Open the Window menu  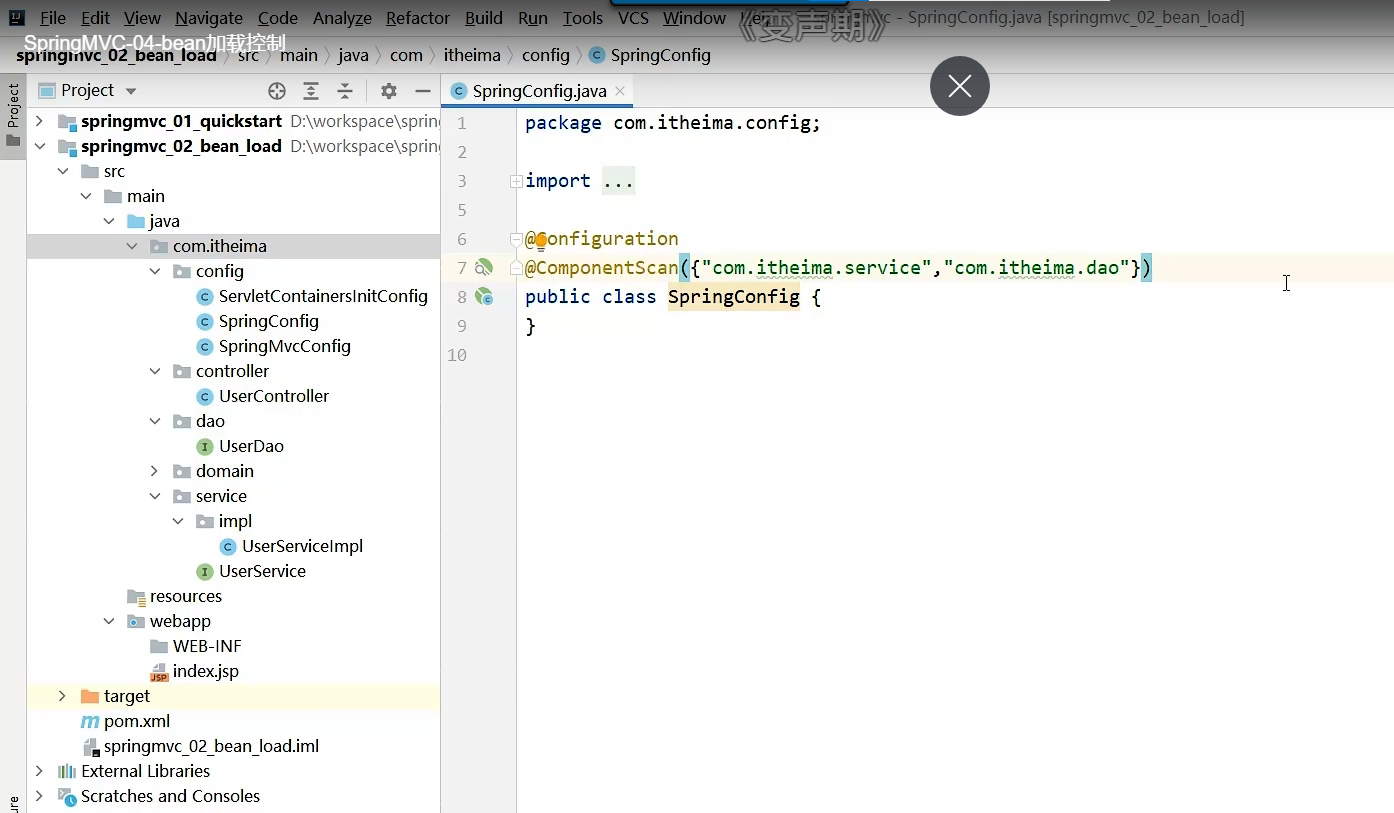pyautogui.click(x=694, y=18)
